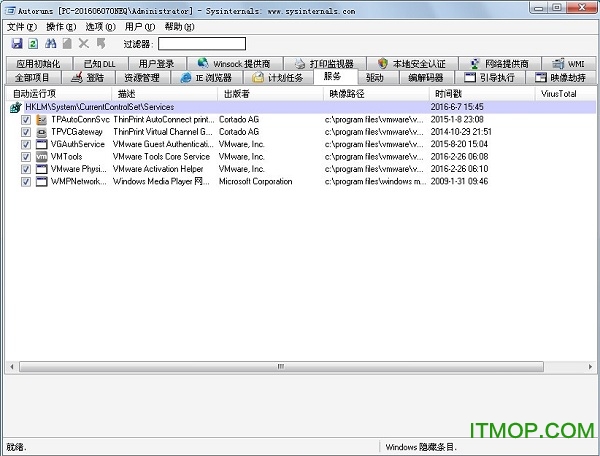Click the Delete X toolbar icon

84,44
